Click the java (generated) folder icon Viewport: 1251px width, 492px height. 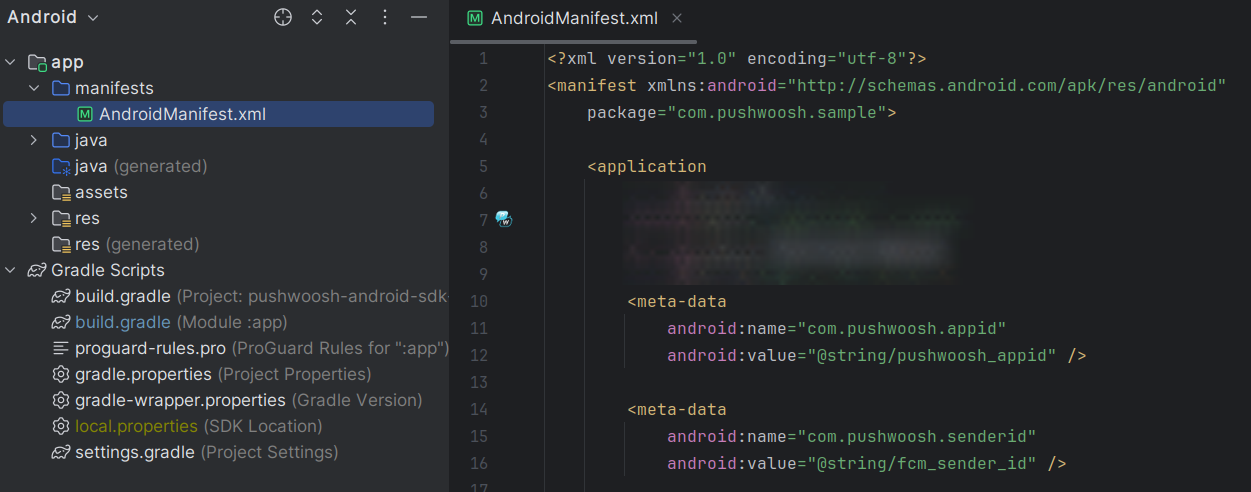tap(61, 166)
